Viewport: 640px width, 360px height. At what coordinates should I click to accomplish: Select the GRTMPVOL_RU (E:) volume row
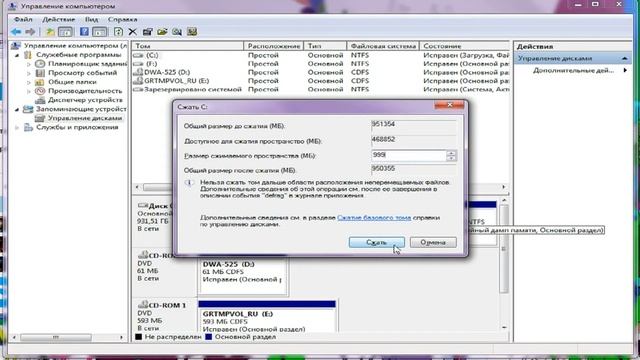click(x=321, y=81)
